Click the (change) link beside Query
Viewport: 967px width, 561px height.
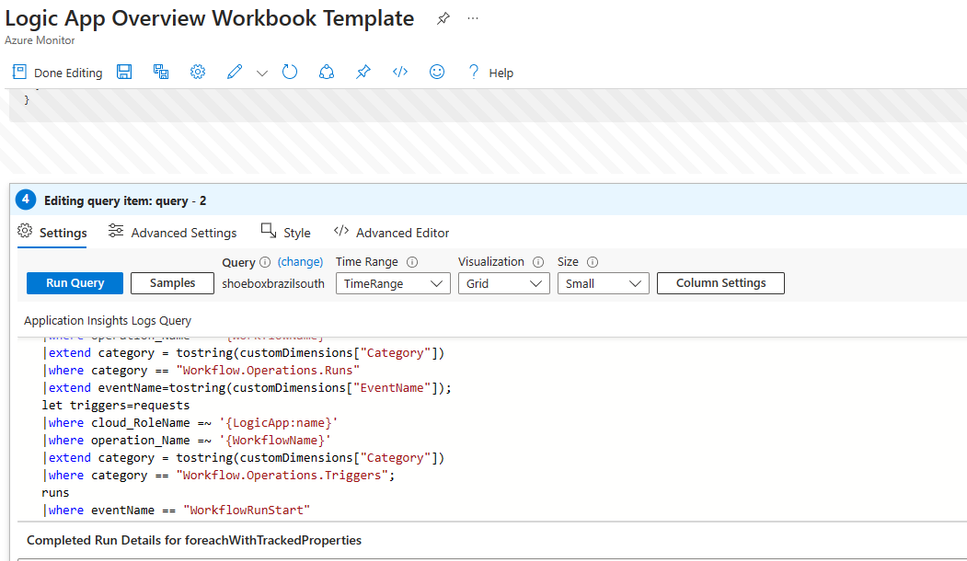(x=300, y=262)
